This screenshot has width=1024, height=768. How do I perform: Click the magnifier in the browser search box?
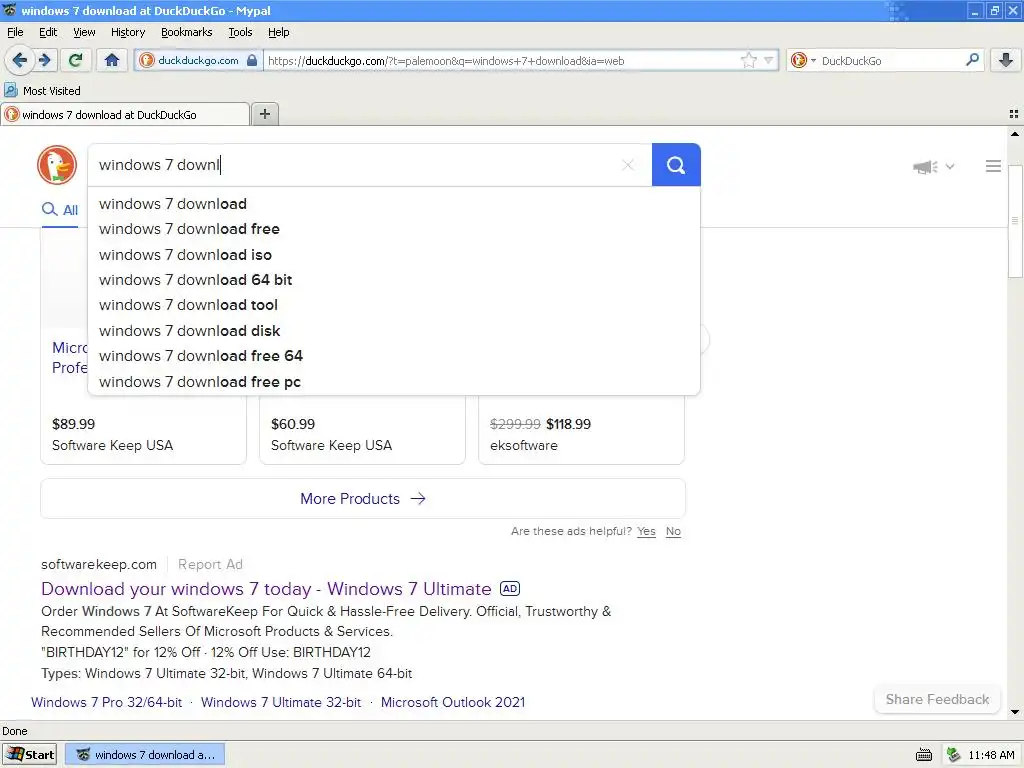pyautogui.click(x=972, y=60)
